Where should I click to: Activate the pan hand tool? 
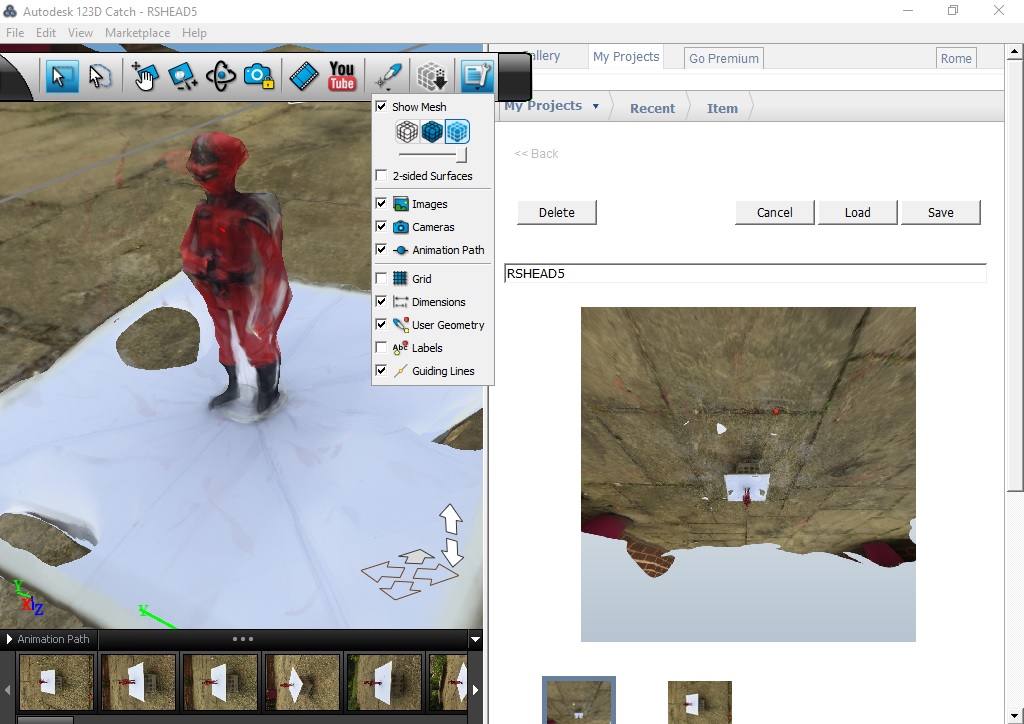coord(144,76)
